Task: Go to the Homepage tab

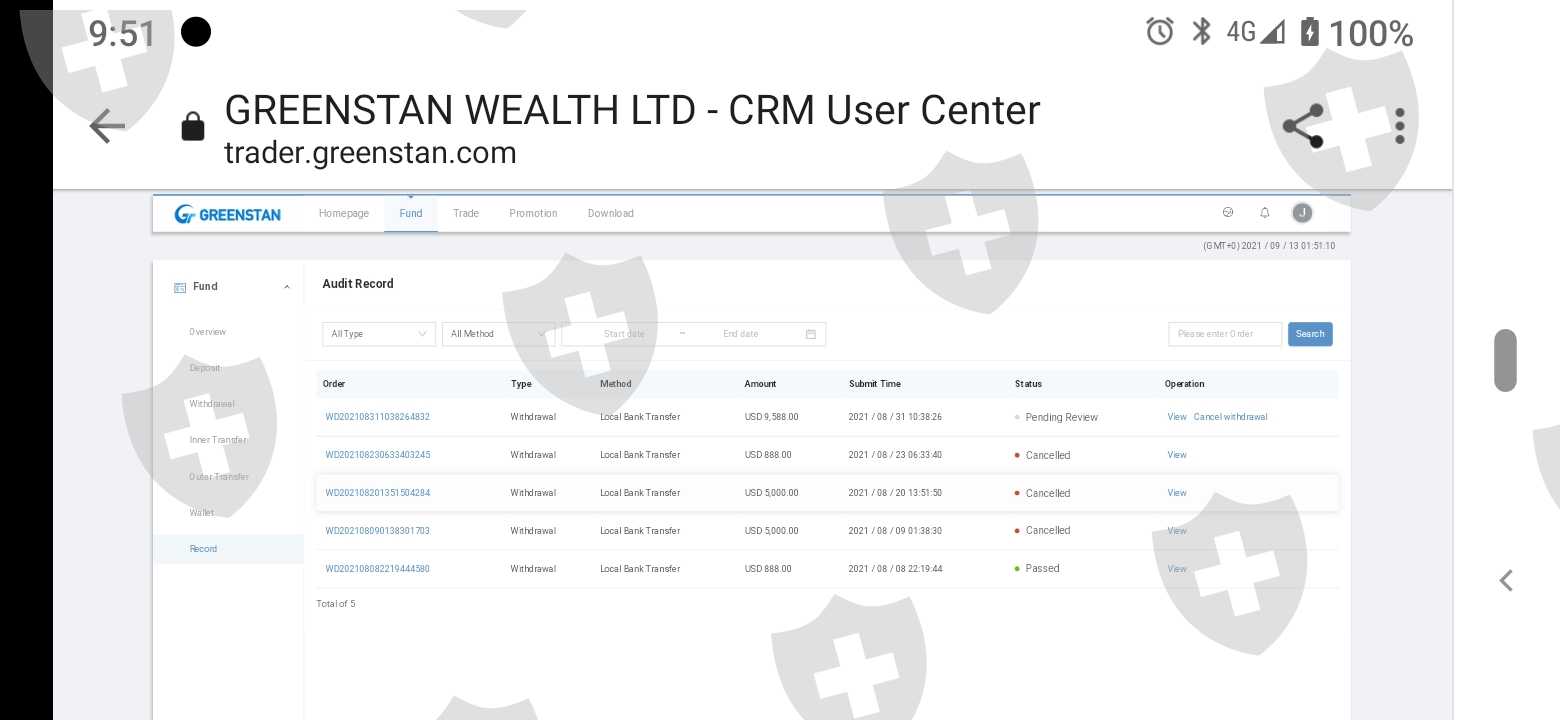Action: pyautogui.click(x=344, y=213)
